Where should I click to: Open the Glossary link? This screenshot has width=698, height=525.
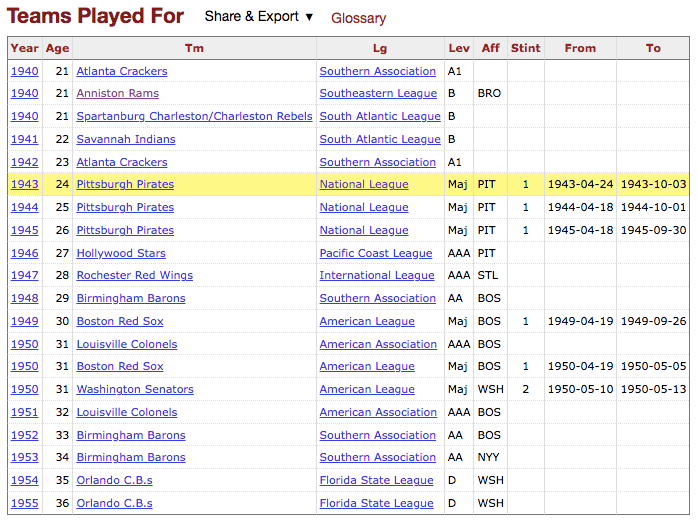(358, 18)
